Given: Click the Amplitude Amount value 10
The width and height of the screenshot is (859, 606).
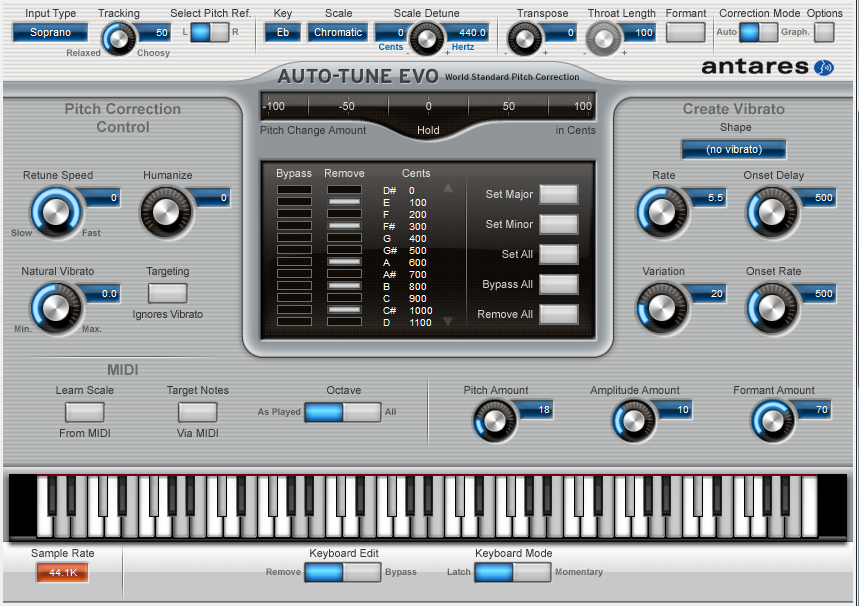Looking at the screenshot, I should click(x=674, y=410).
